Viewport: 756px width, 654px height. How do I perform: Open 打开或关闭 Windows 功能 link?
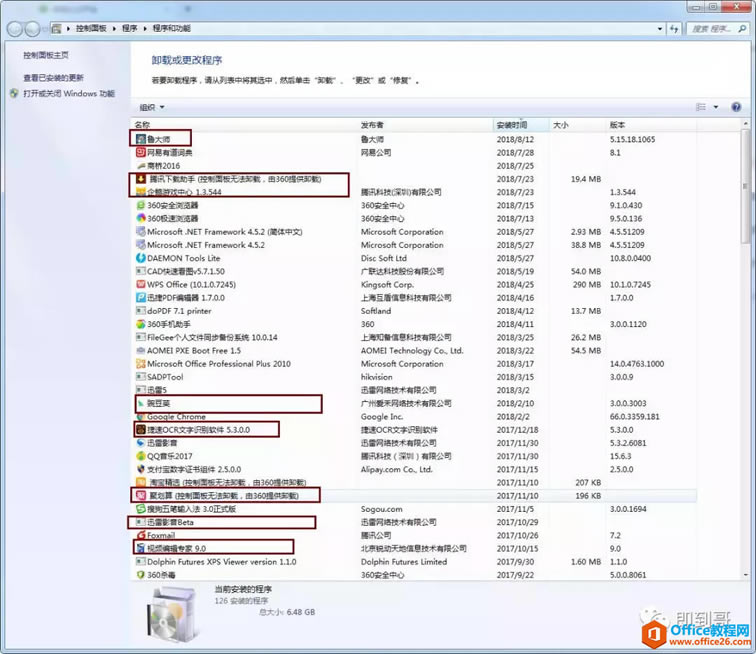click(x=69, y=94)
